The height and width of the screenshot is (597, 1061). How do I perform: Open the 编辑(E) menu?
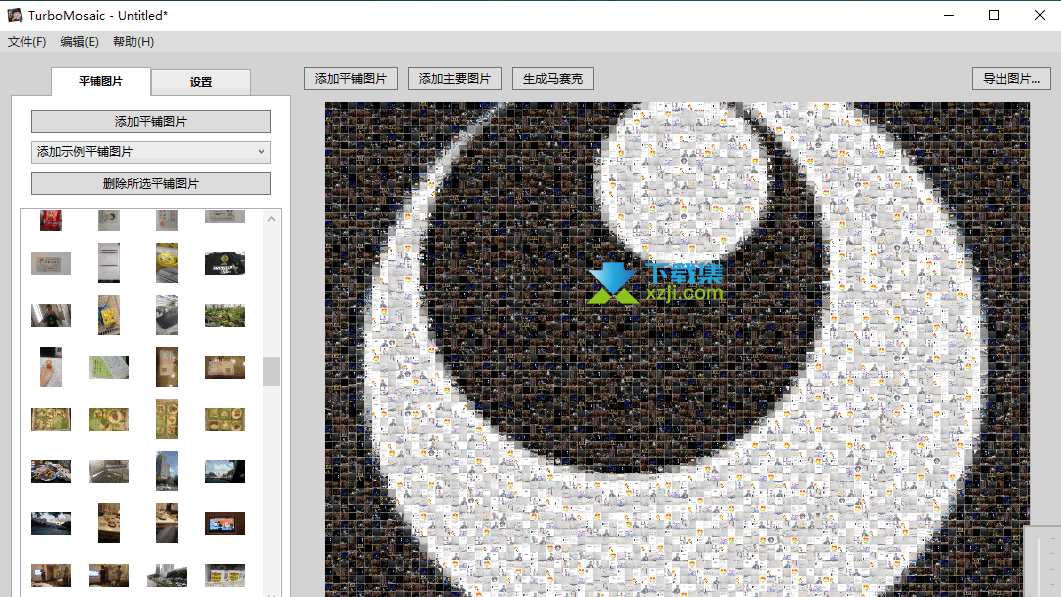[x=79, y=42]
